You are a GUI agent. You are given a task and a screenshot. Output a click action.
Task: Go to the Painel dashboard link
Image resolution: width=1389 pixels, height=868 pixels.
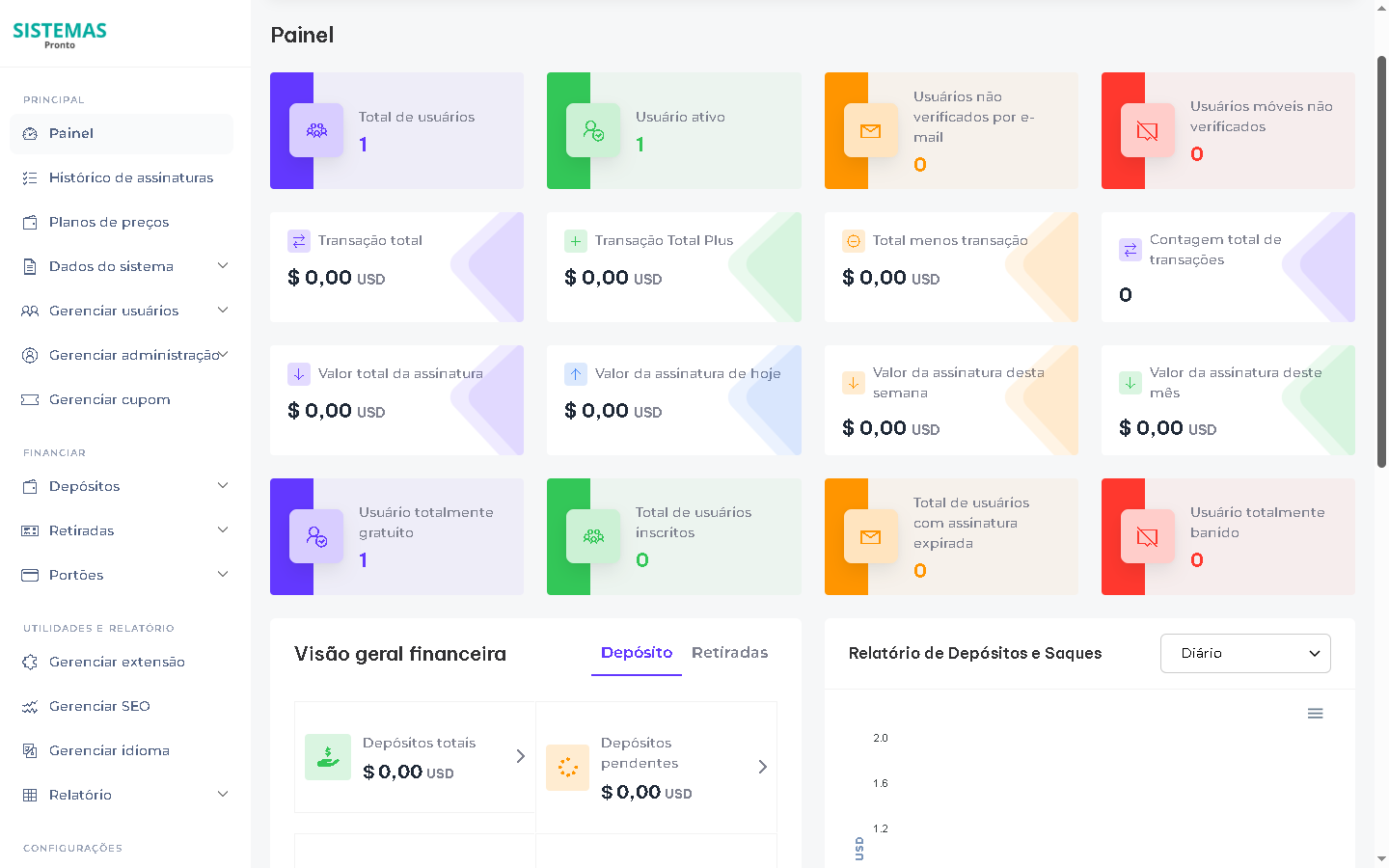71,134
